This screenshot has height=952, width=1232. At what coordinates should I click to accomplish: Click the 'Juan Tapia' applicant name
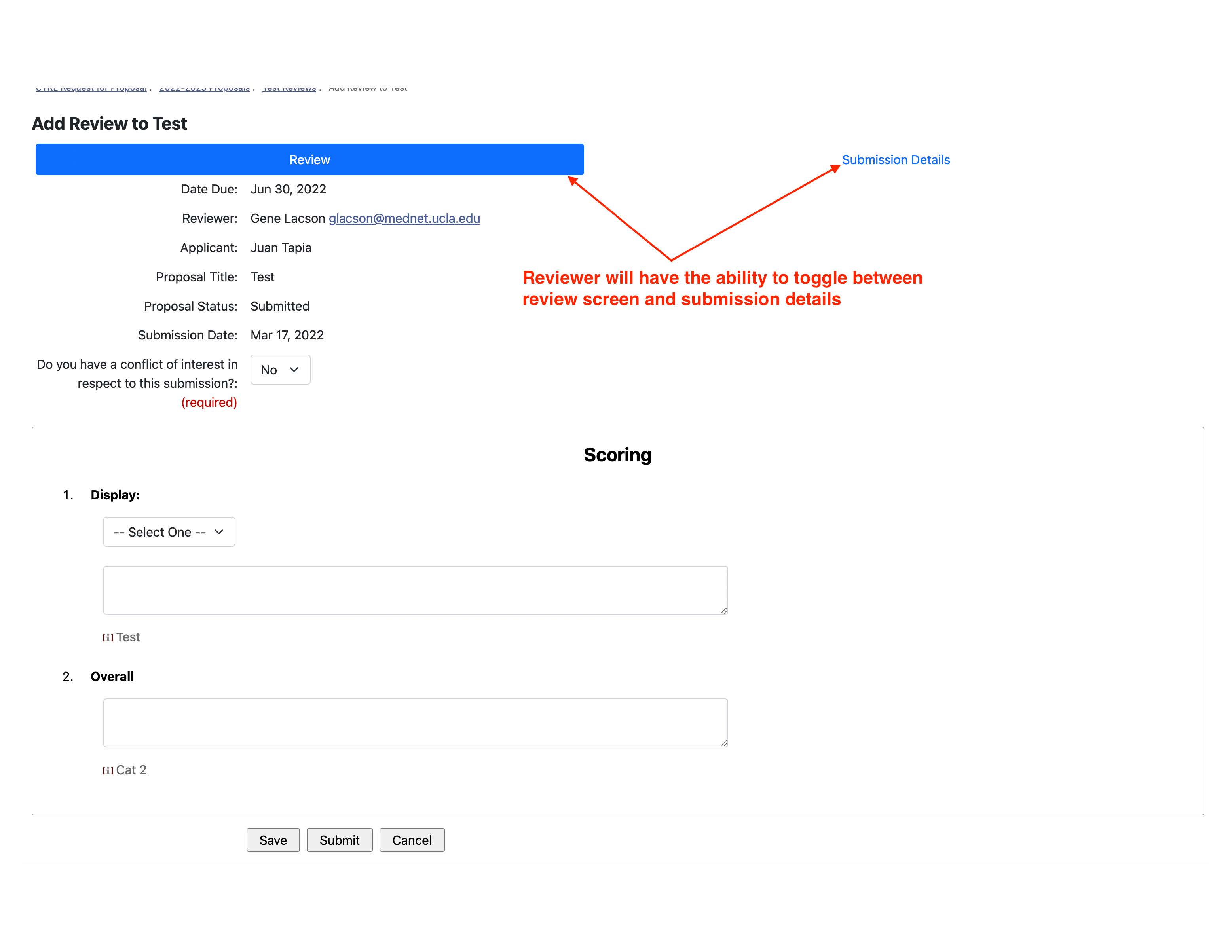click(281, 248)
